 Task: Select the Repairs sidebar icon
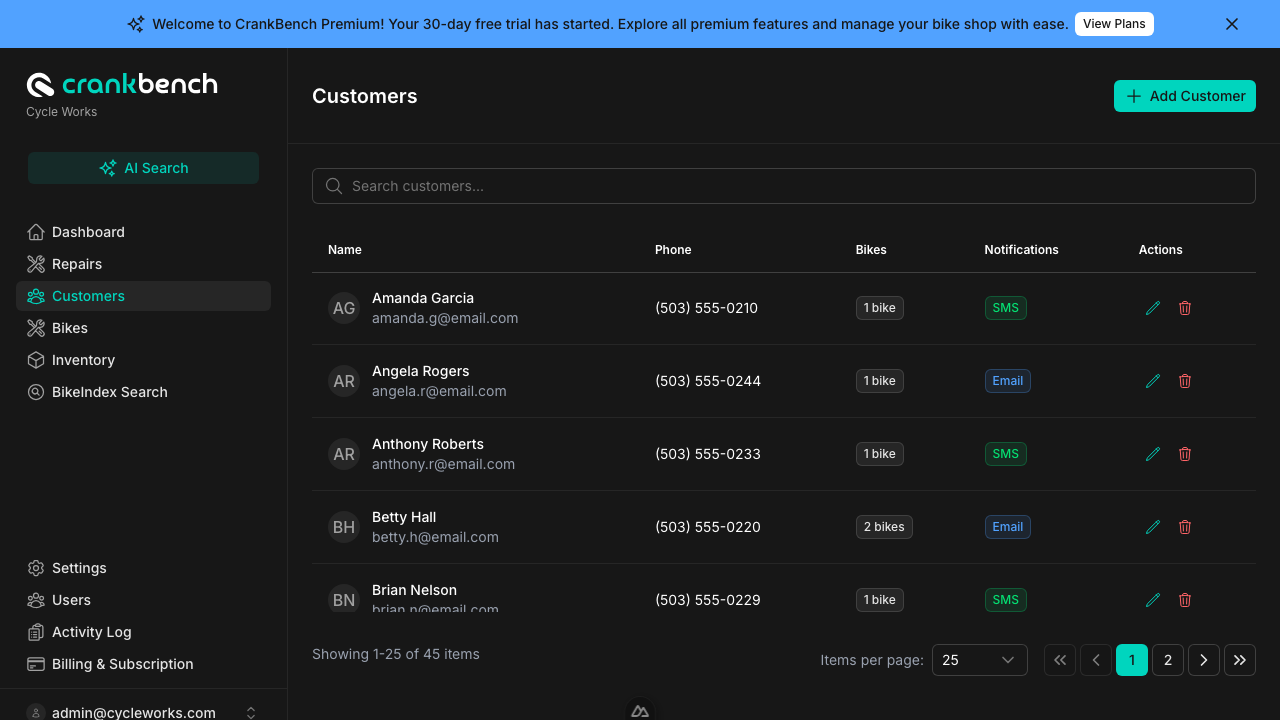(36, 264)
